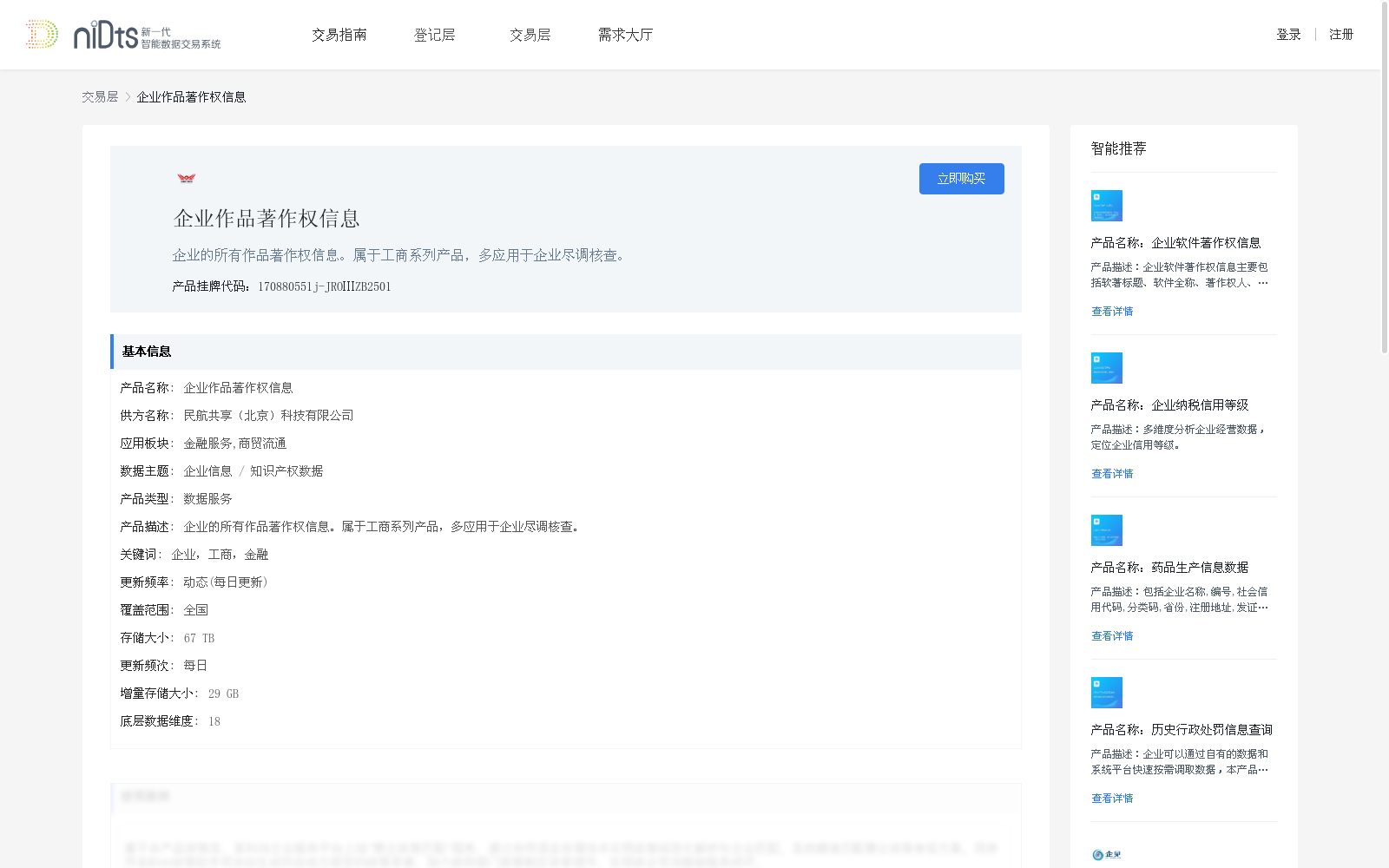The height and width of the screenshot is (868, 1389).
Task: Select the 企业作品著作权信息 product title
Action: tap(267, 219)
